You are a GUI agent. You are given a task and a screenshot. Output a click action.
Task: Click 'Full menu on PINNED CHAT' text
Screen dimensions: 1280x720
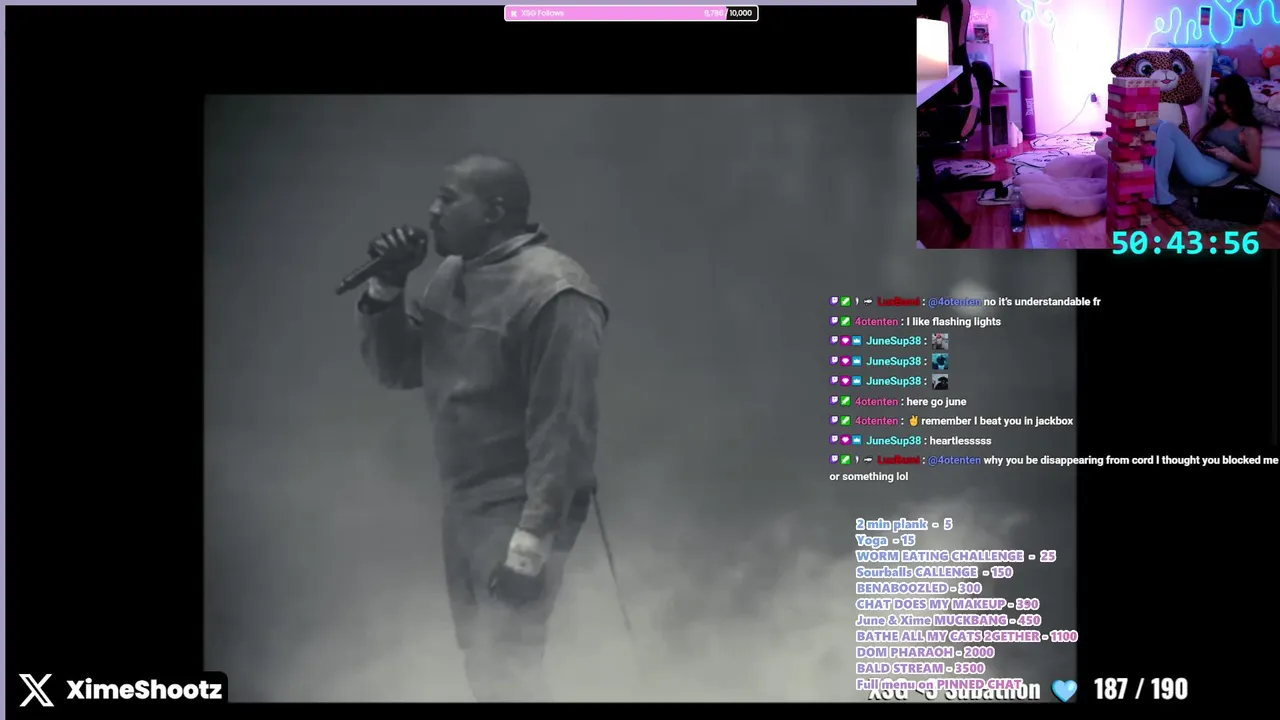(x=939, y=684)
